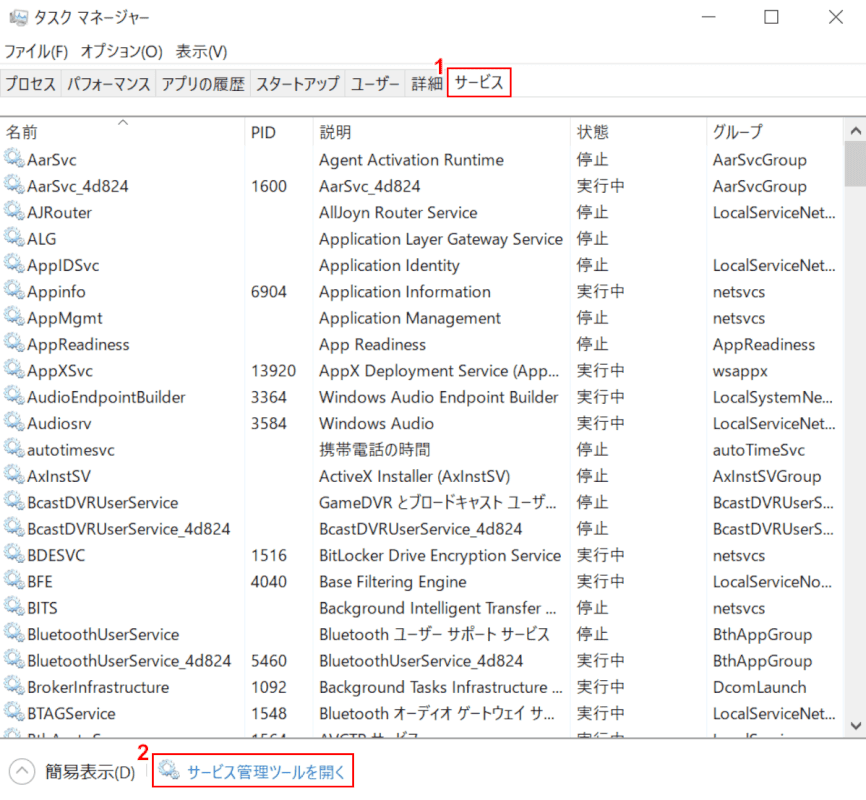This screenshot has width=866, height=800.
Task: Click the AppXSvc service gear icon
Action: pyautogui.click(x=14, y=370)
